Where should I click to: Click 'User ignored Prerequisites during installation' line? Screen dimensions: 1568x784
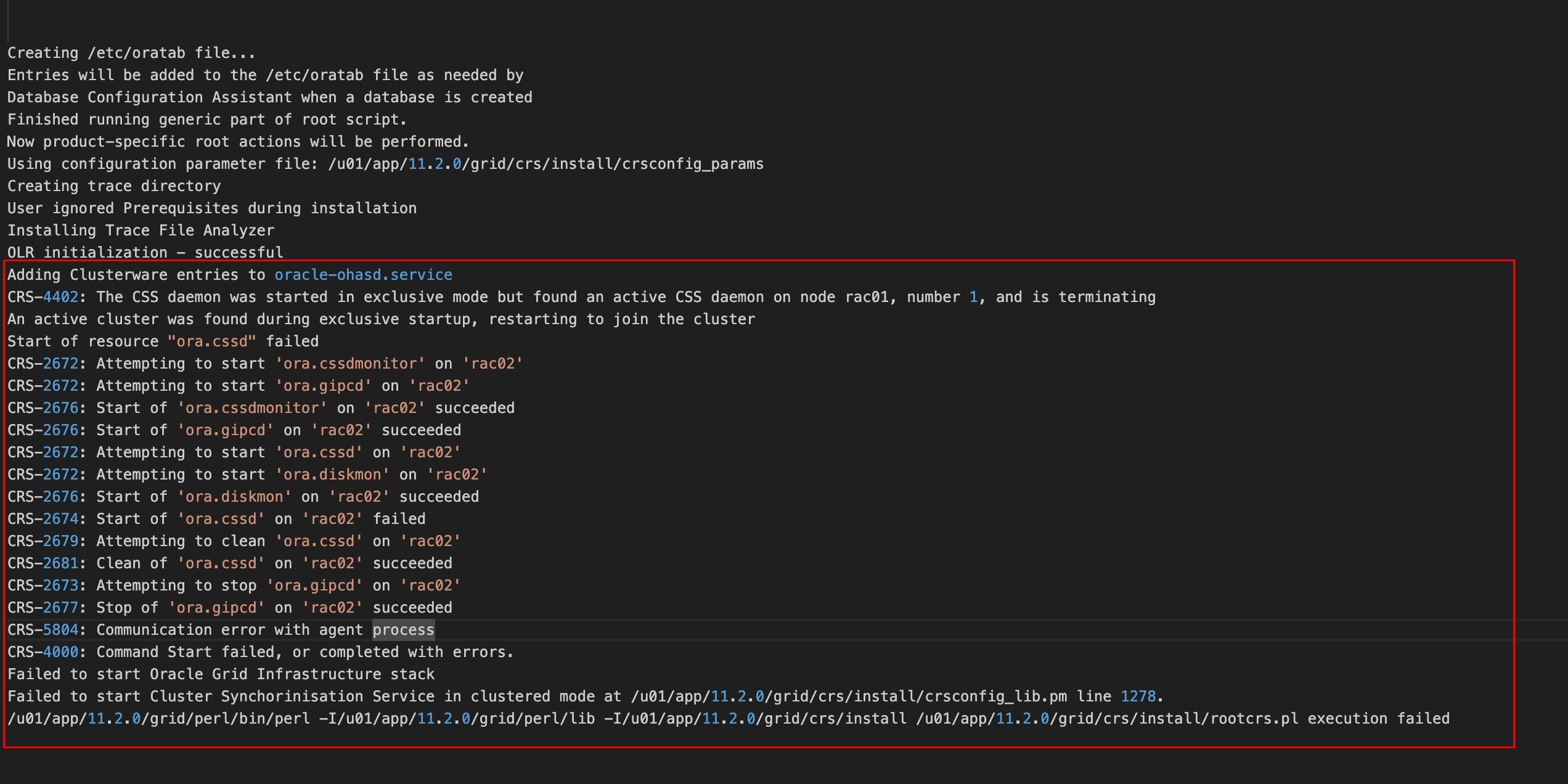(211, 208)
